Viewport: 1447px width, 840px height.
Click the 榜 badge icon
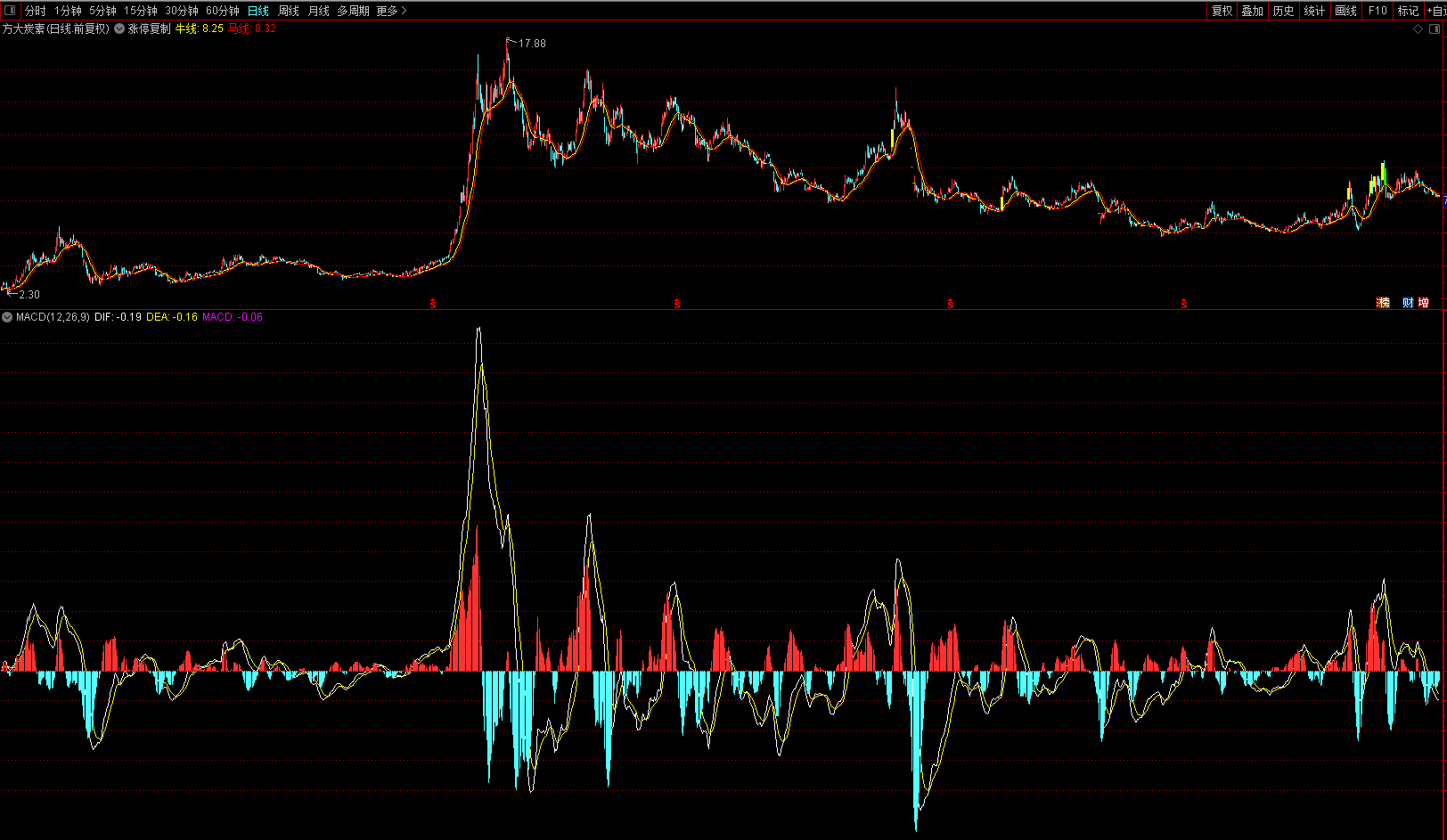pos(1383,303)
